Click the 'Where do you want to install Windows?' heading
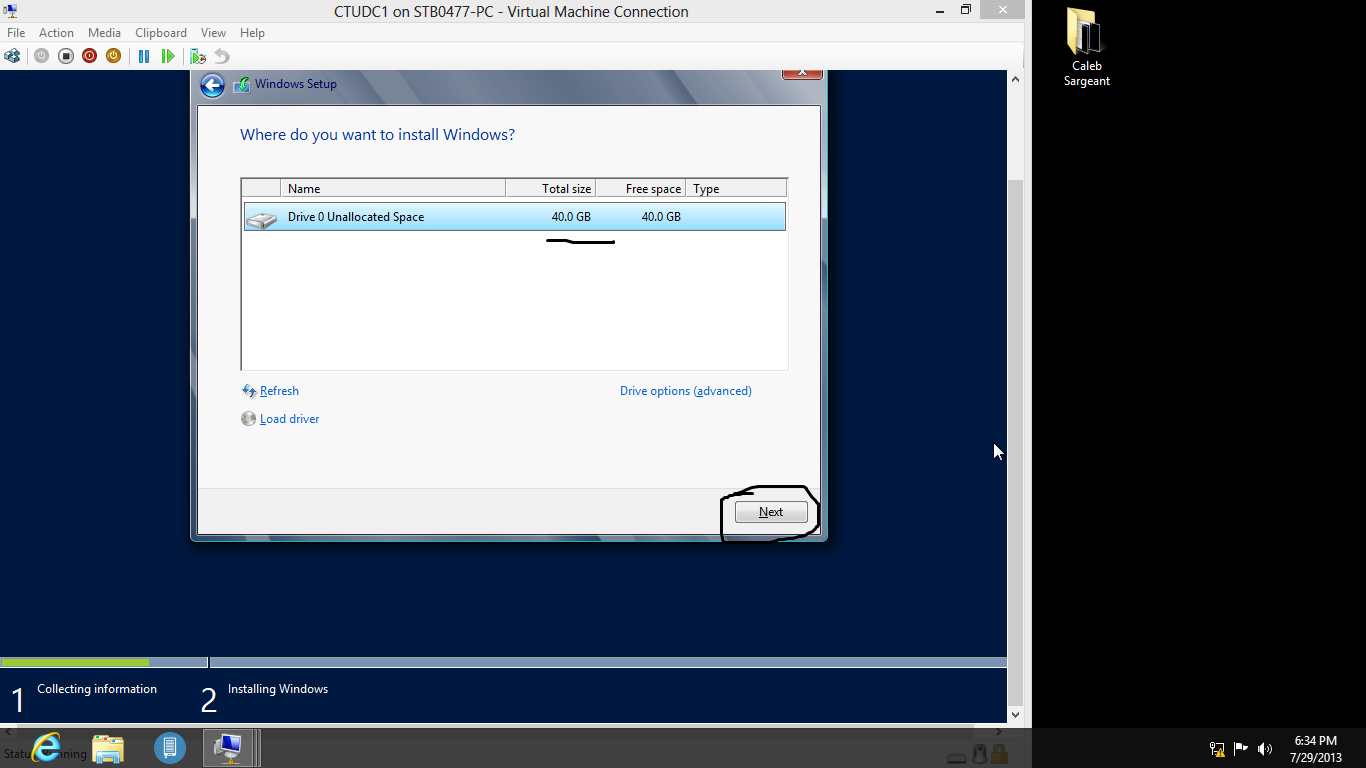Viewport: 1366px width, 768px height. tap(377, 135)
